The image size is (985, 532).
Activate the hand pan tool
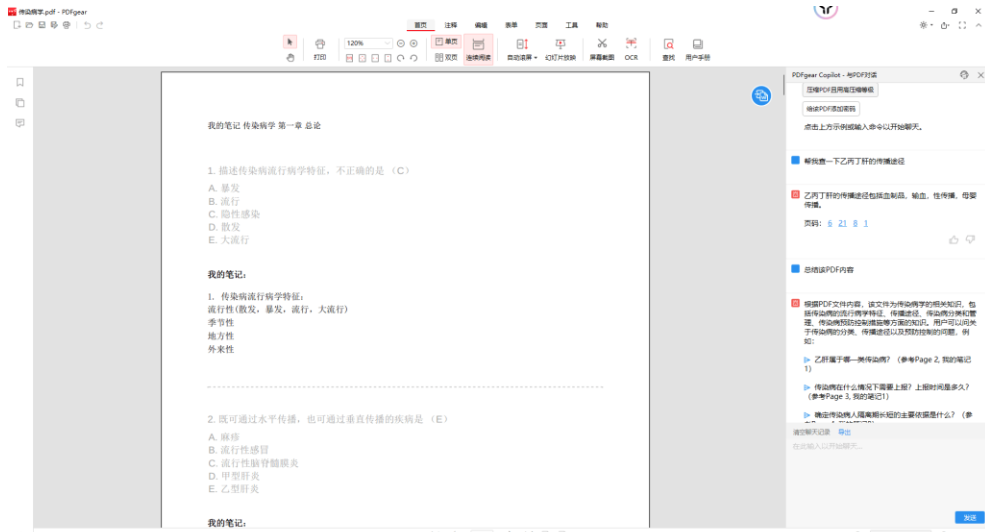290,58
